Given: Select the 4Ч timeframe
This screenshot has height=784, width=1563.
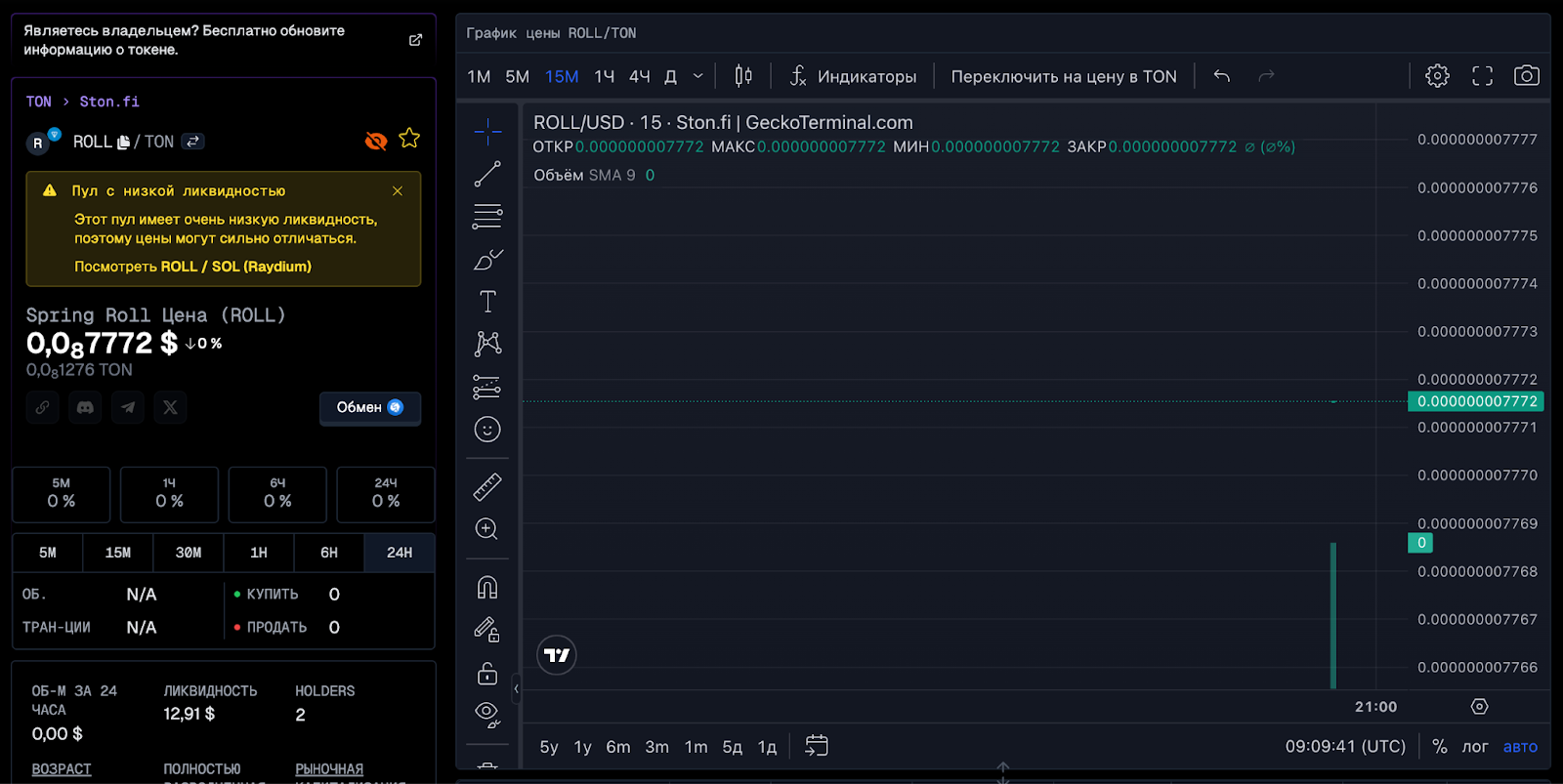Looking at the screenshot, I should click(640, 76).
